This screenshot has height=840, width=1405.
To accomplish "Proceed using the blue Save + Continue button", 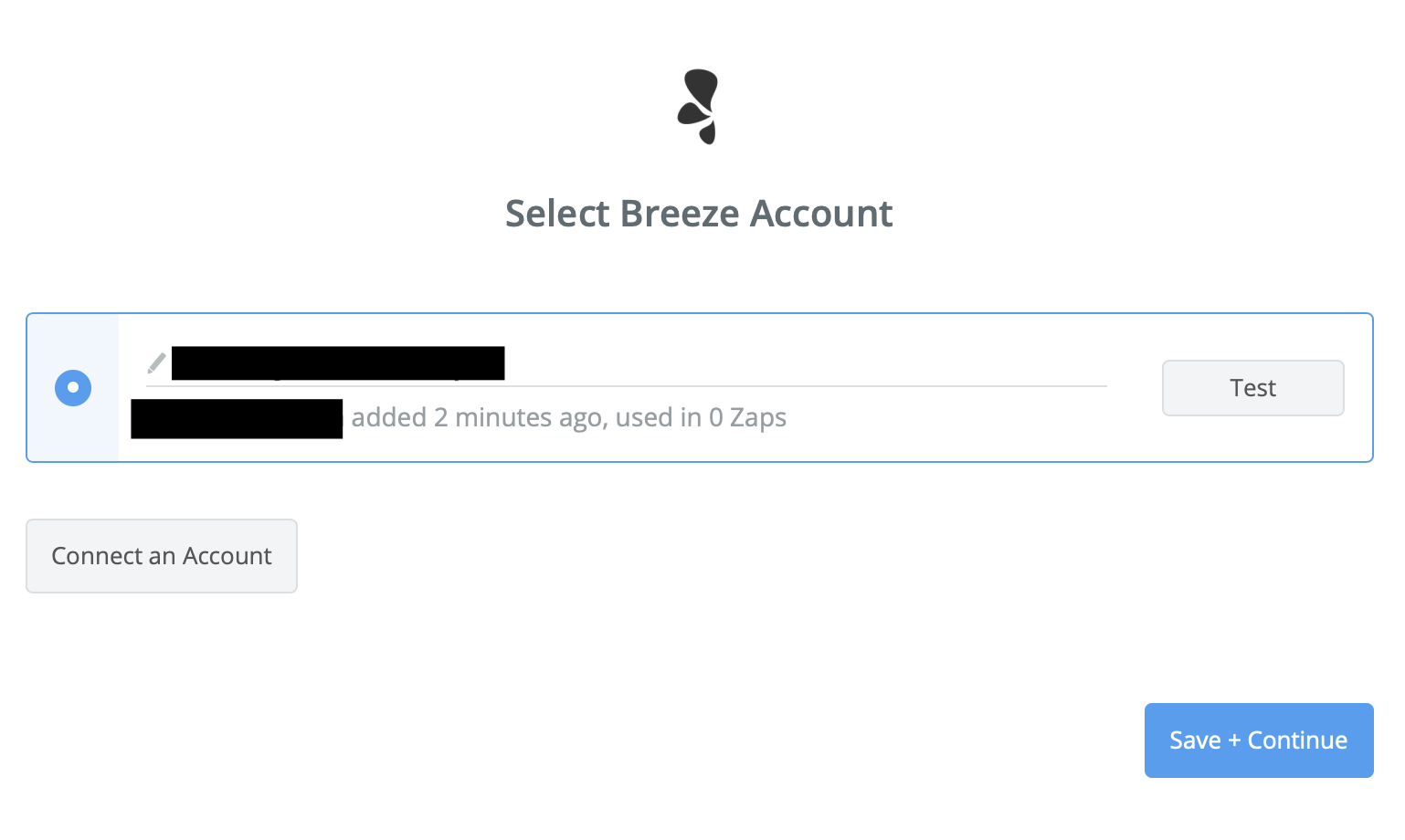I will tap(1258, 740).
